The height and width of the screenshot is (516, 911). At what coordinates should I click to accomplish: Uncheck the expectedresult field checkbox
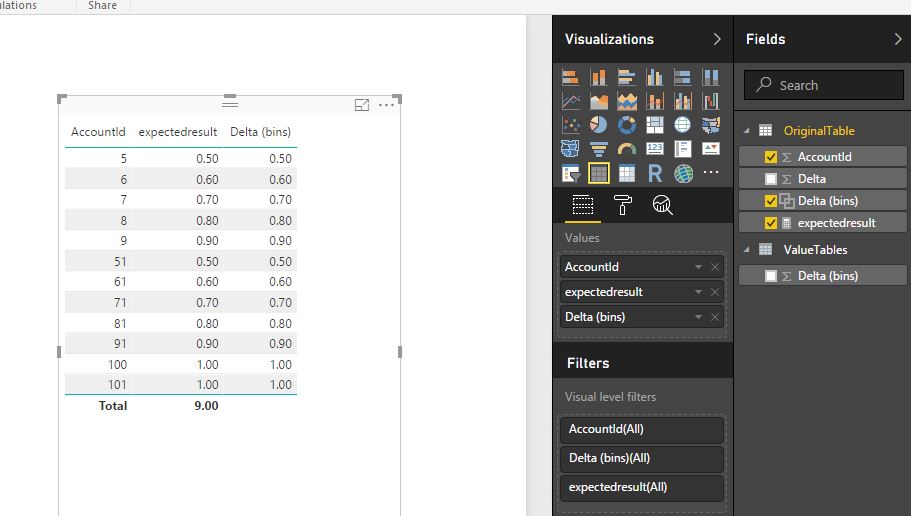[x=770, y=223]
